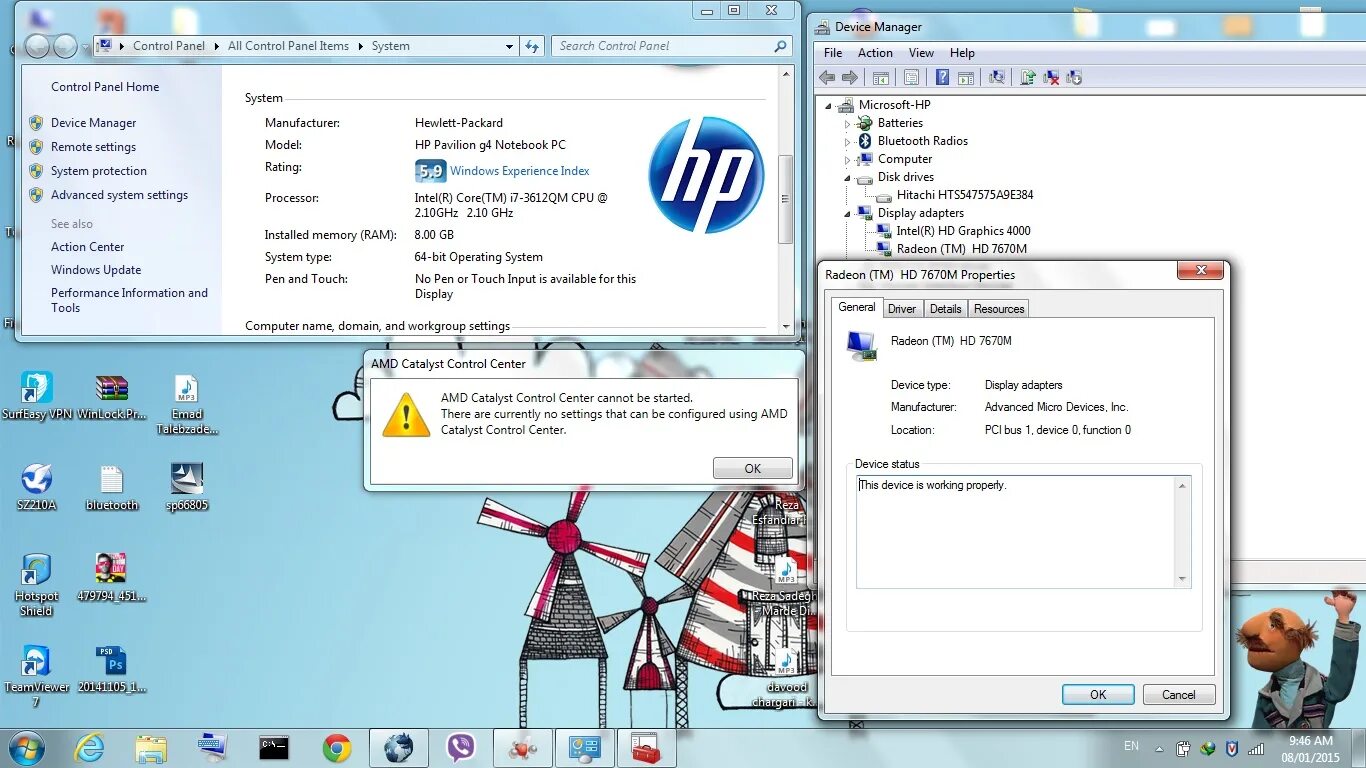The height and width of the screenshot is (768, 1366).
Task: Scan for hardware changes in Device Manager
Action: point(997,76)
